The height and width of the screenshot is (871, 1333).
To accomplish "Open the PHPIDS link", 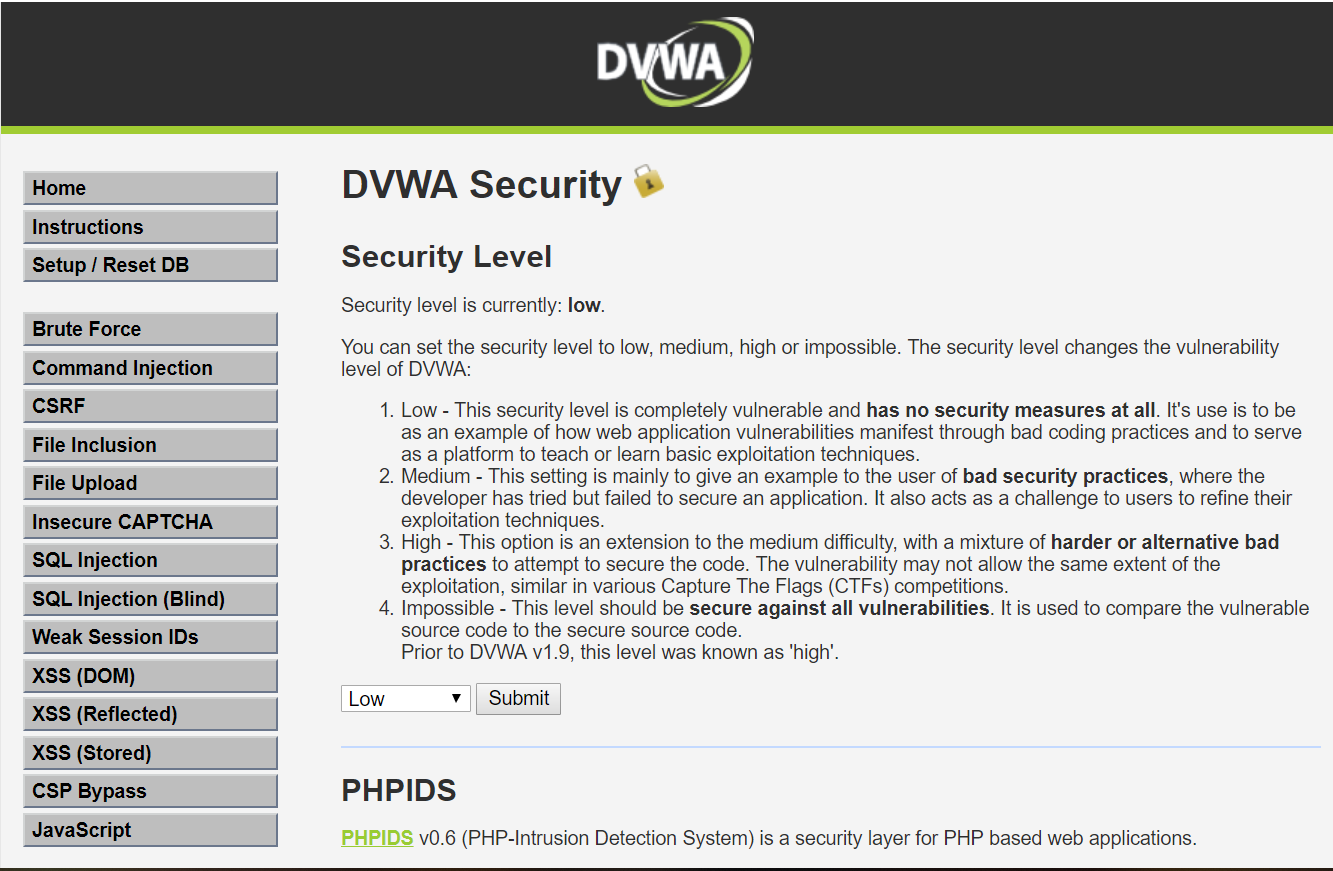I will click(376, 837).
